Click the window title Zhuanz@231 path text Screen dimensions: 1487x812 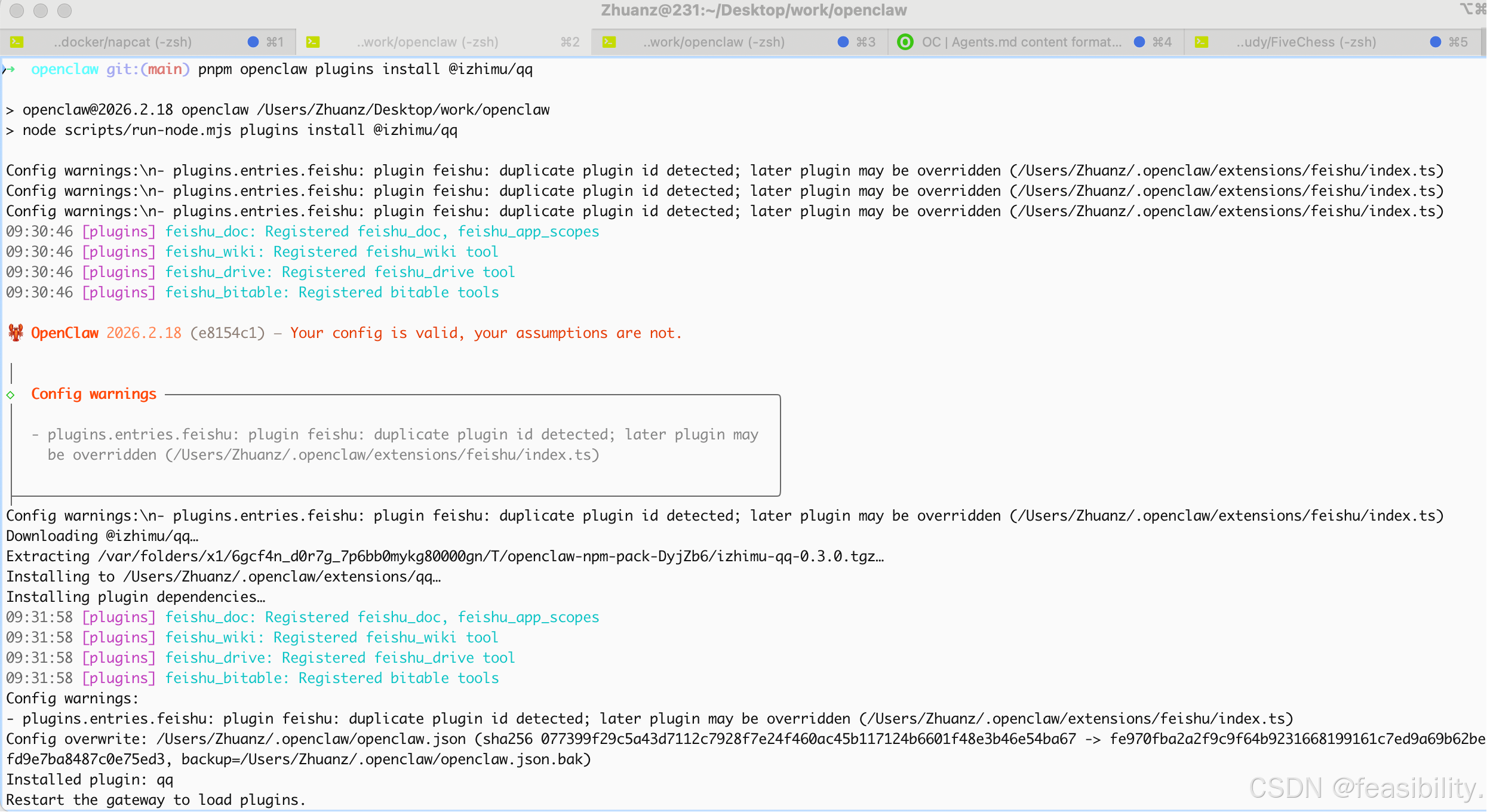pyautogui.click(x=754, y=10)
